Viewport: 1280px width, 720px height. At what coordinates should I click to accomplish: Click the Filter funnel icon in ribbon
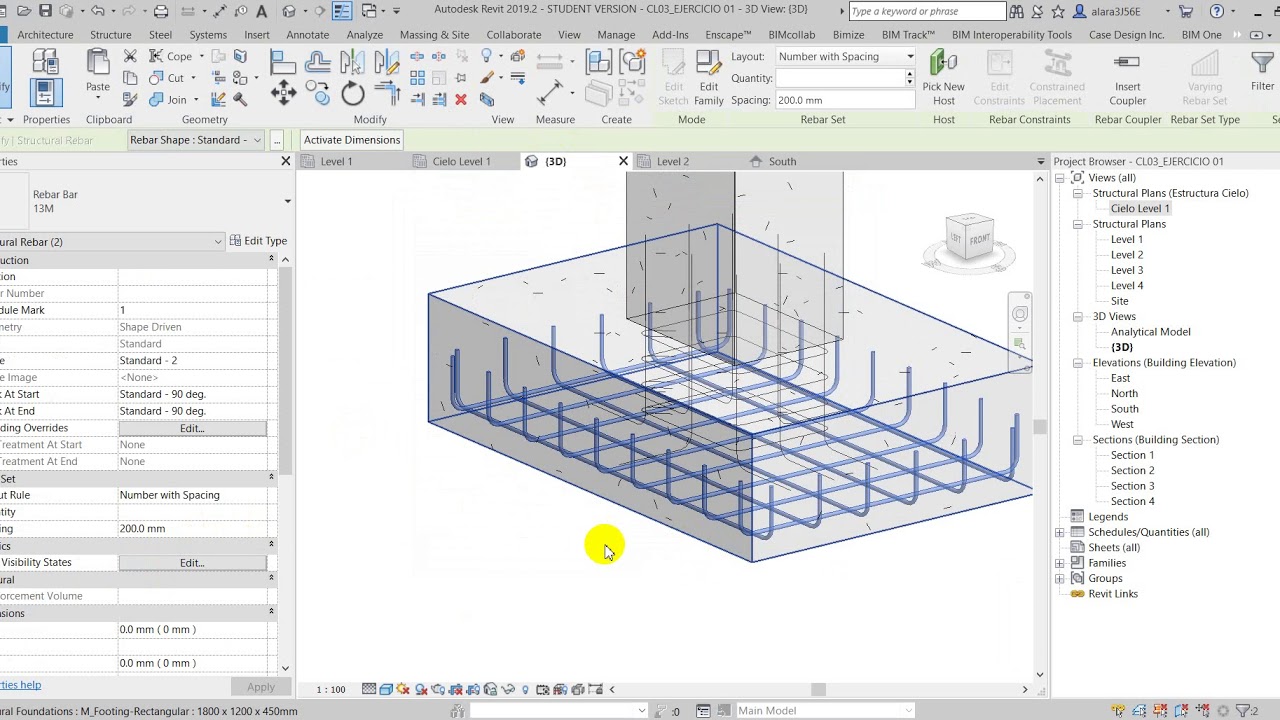1263,63
